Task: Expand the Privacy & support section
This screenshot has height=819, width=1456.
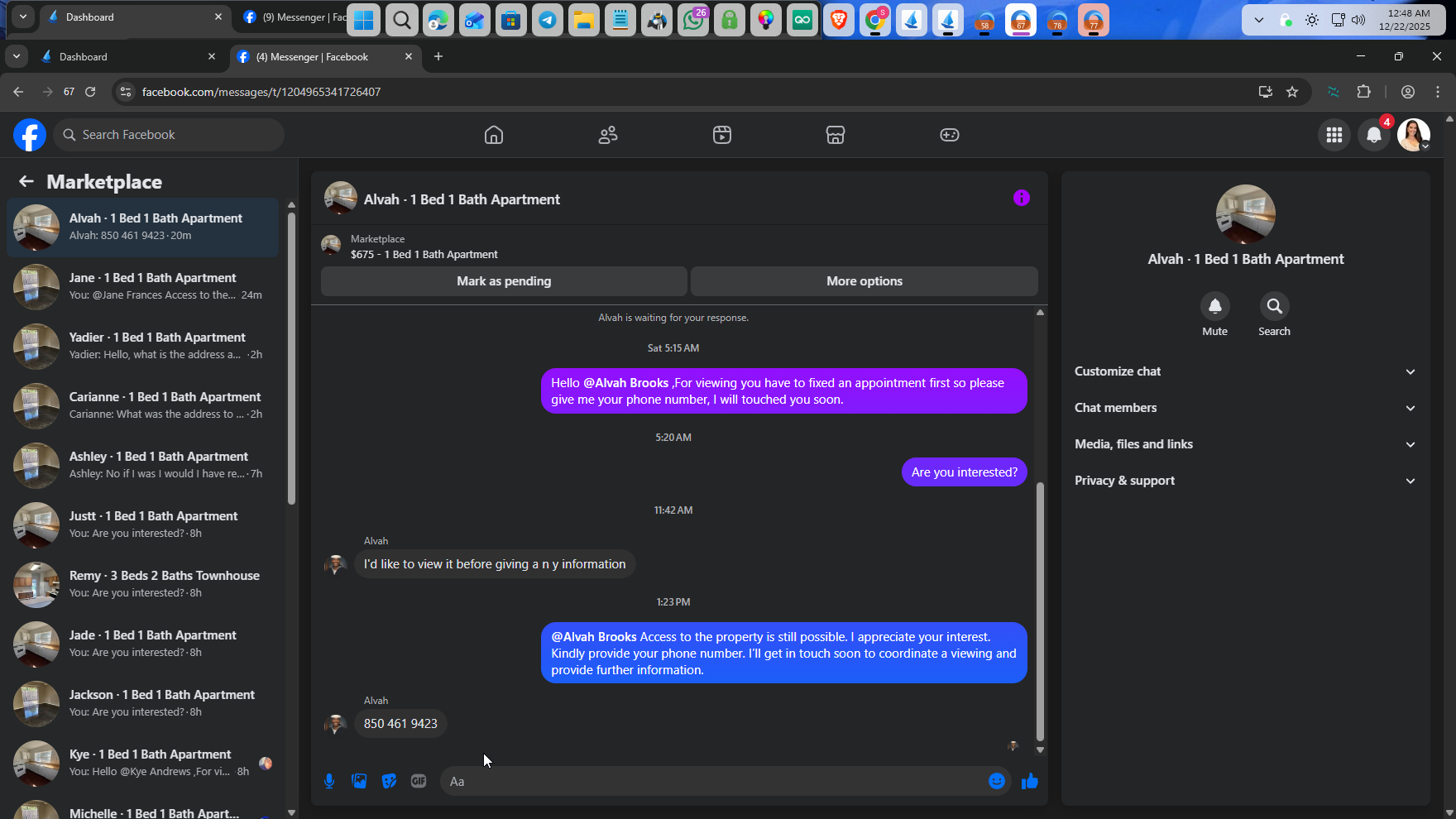Action: point(1246,481)
